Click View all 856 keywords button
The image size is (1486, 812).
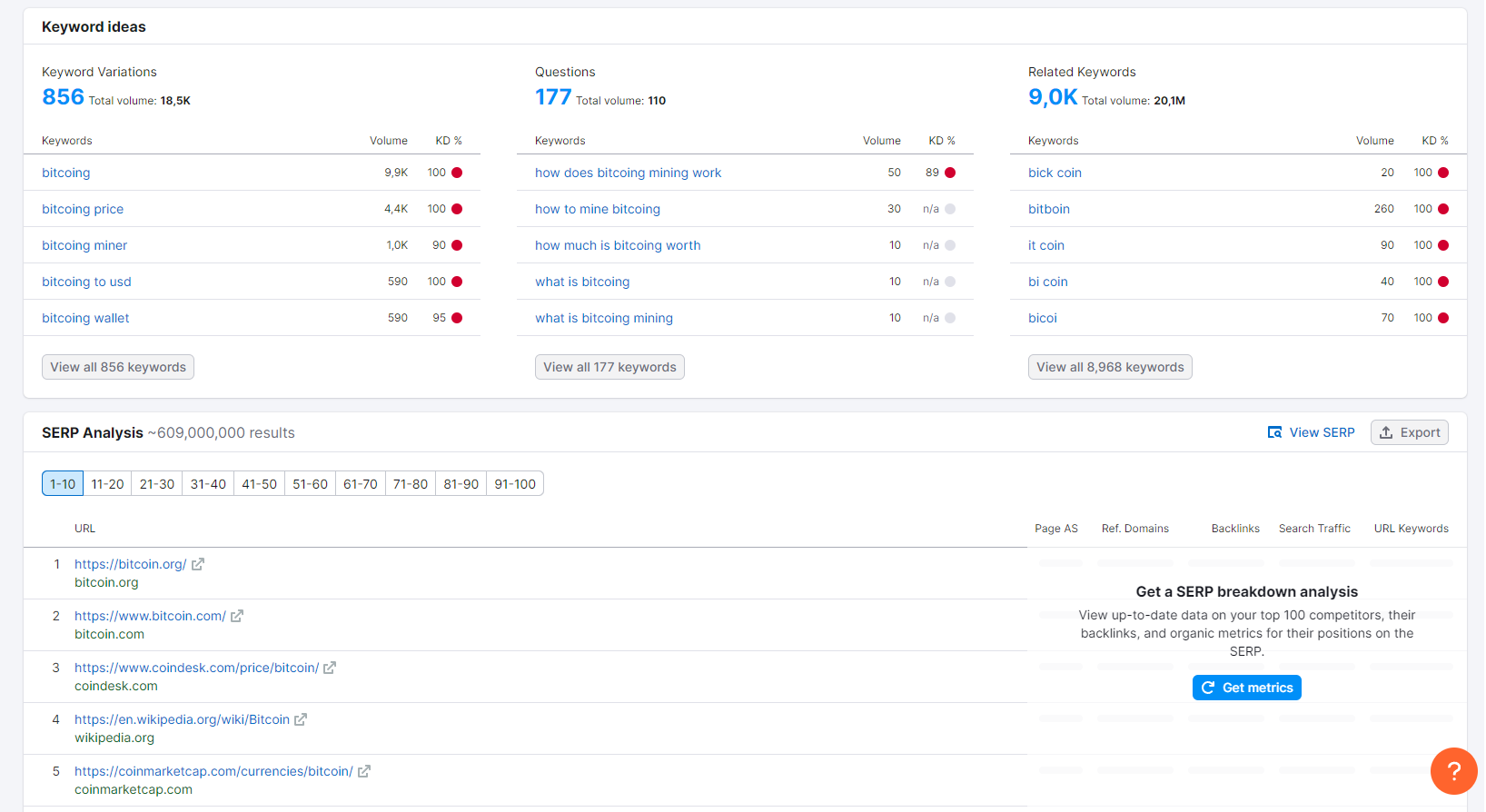click(118, 367)
